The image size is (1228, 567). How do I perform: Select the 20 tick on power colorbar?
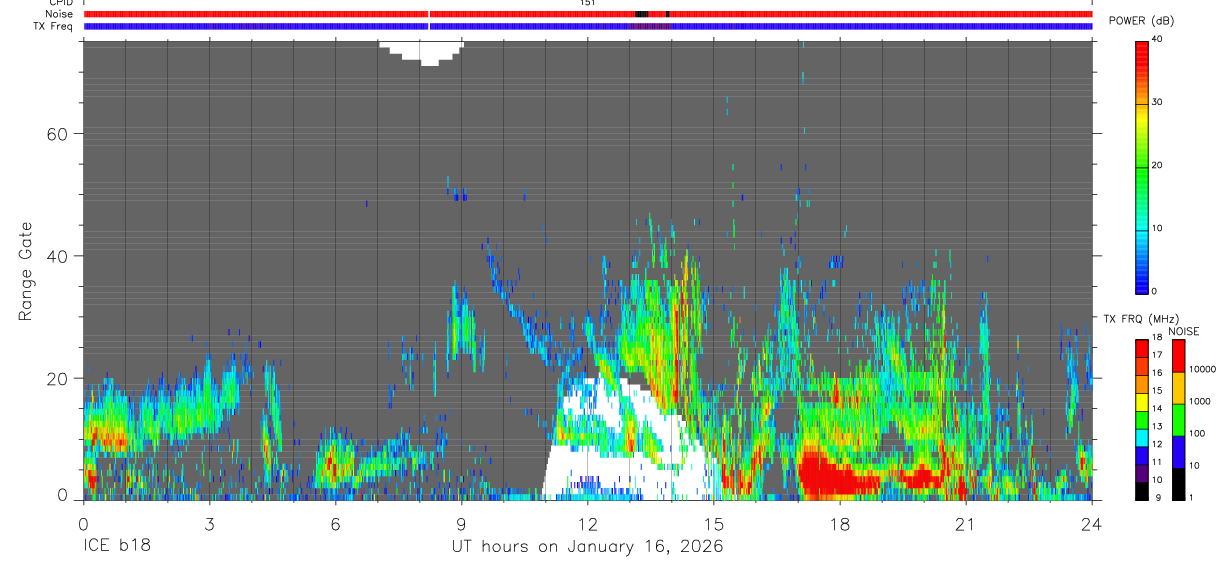pos(1157,165)
